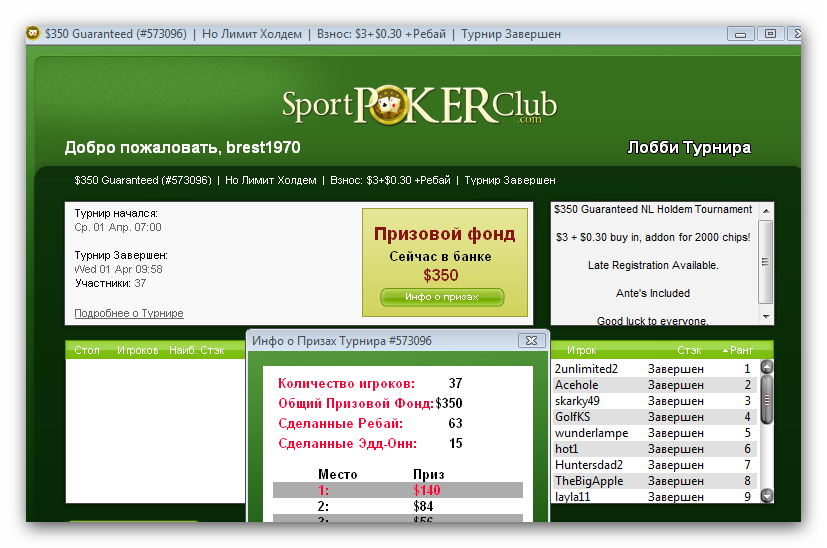Viewport: 827px width, 548px height.
Task: Click the player list scroll up arrow
Action: point(767,367)
